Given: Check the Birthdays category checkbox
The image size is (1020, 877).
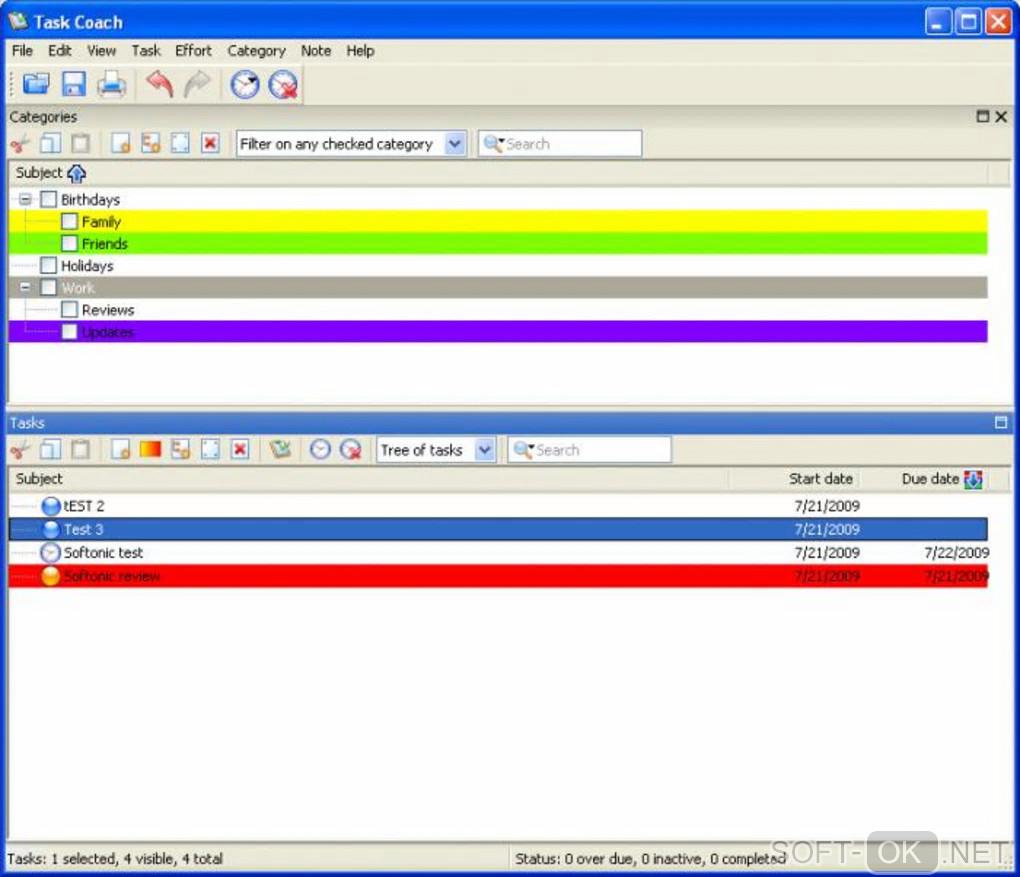Looking at the screenshot, I should [49, 199].
